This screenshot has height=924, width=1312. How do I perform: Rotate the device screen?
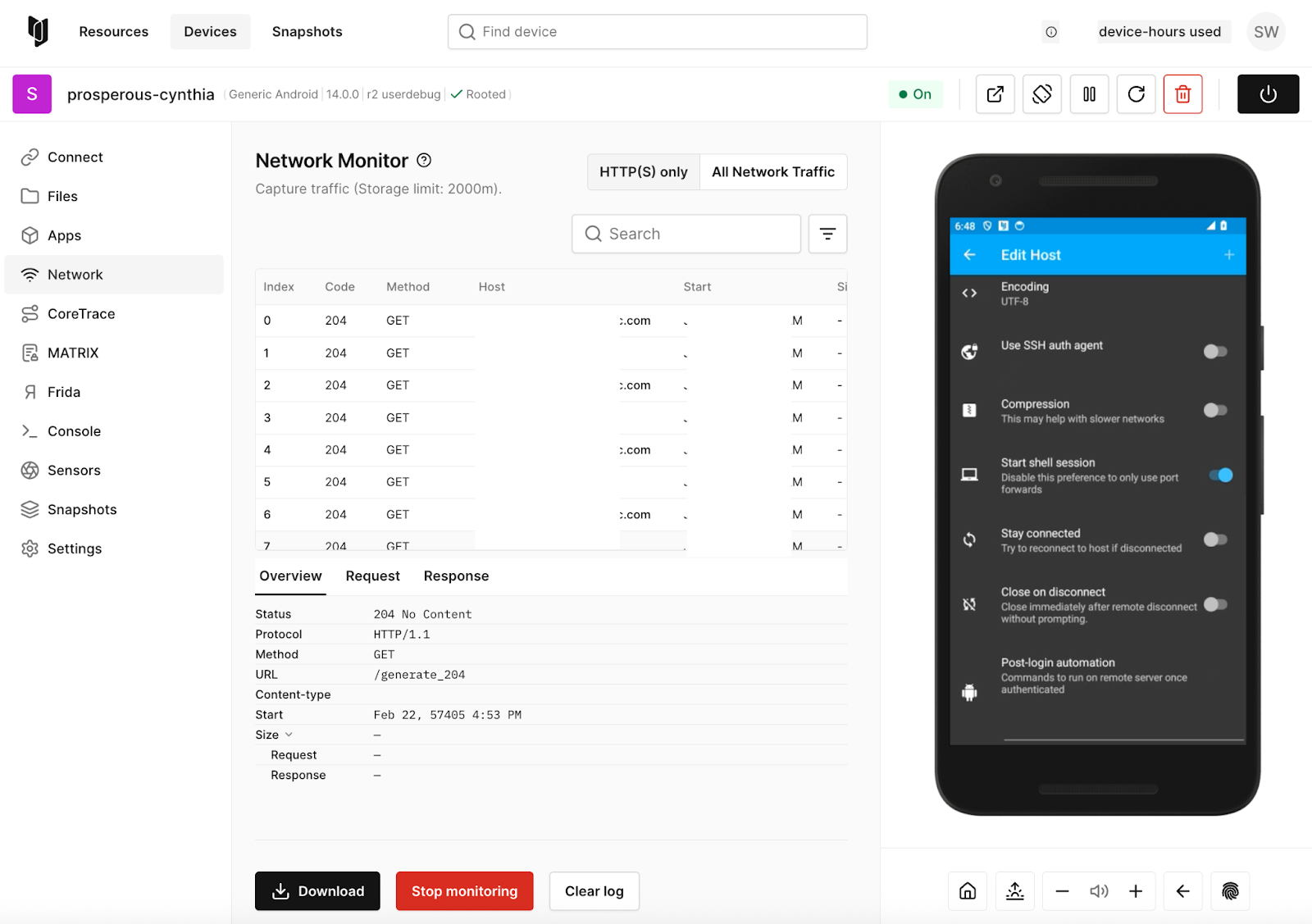(x=1041, y=93)
